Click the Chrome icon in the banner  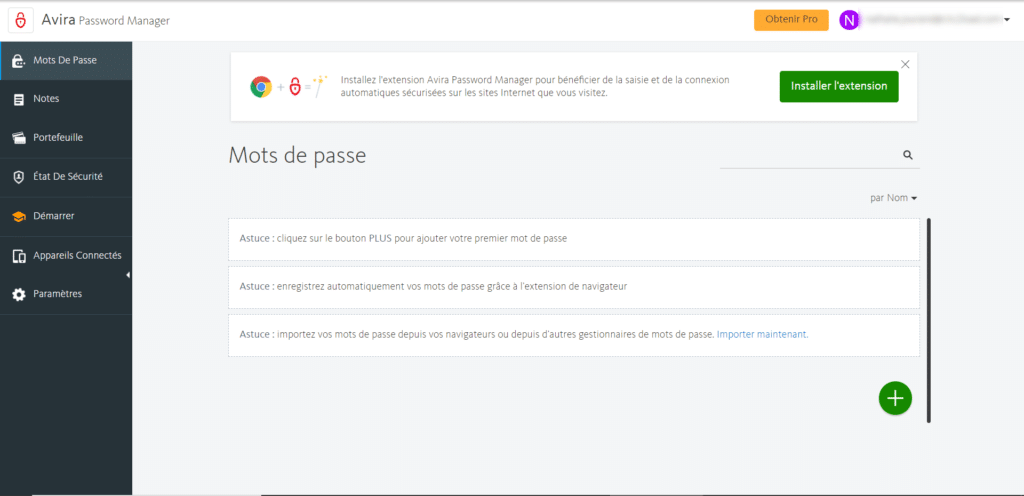click(x=261, y=87)
